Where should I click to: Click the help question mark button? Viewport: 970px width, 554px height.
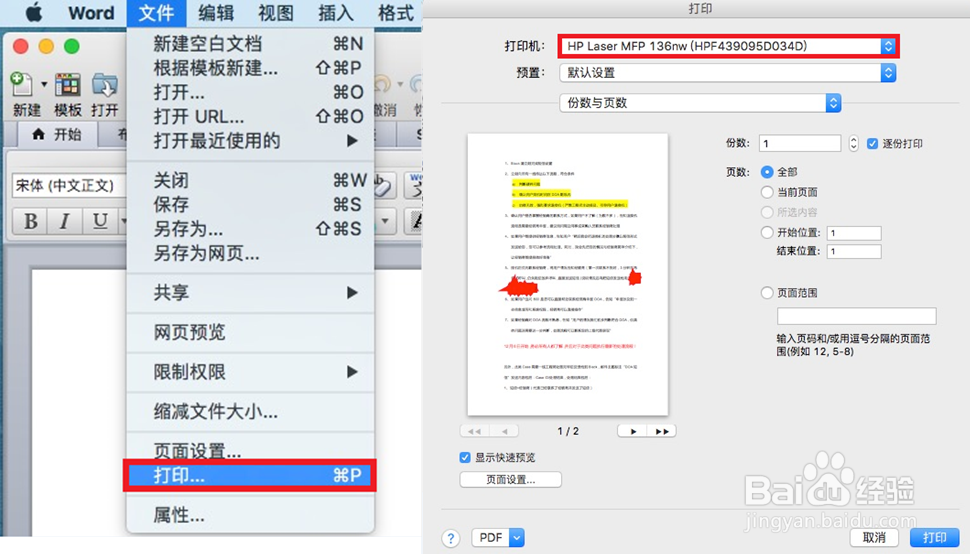[x=451, y=538]
